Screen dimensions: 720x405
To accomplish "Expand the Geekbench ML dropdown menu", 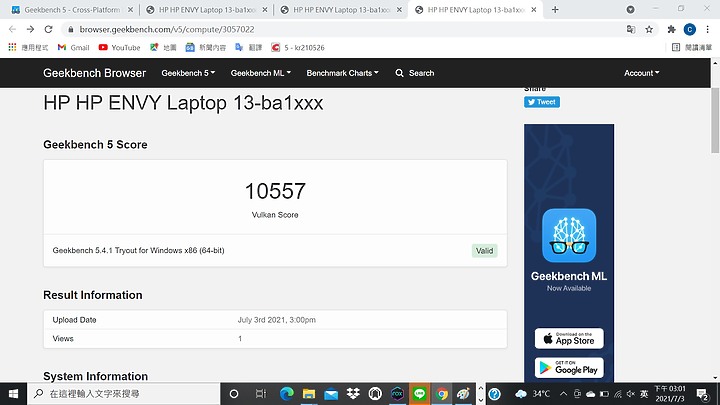I will [261, 73].
